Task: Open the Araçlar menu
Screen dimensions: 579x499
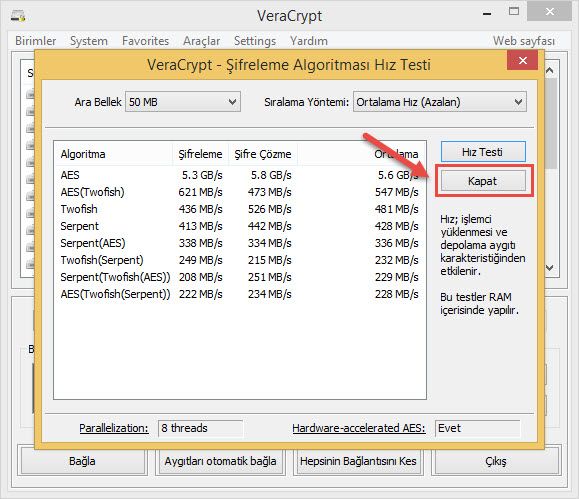Action: 201,41
